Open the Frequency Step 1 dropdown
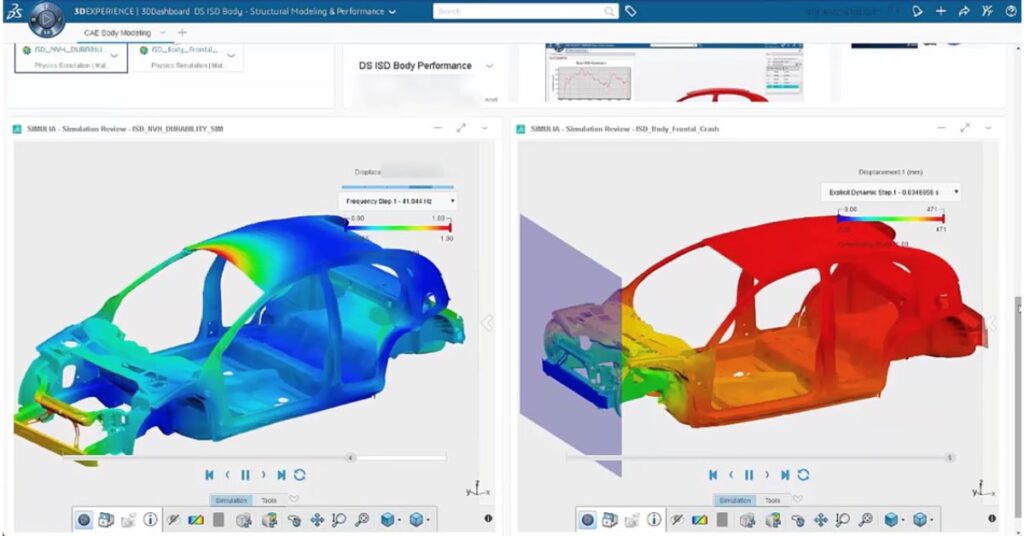The width and height of the screenshot is (1024, 536). [x=397, y=201]
